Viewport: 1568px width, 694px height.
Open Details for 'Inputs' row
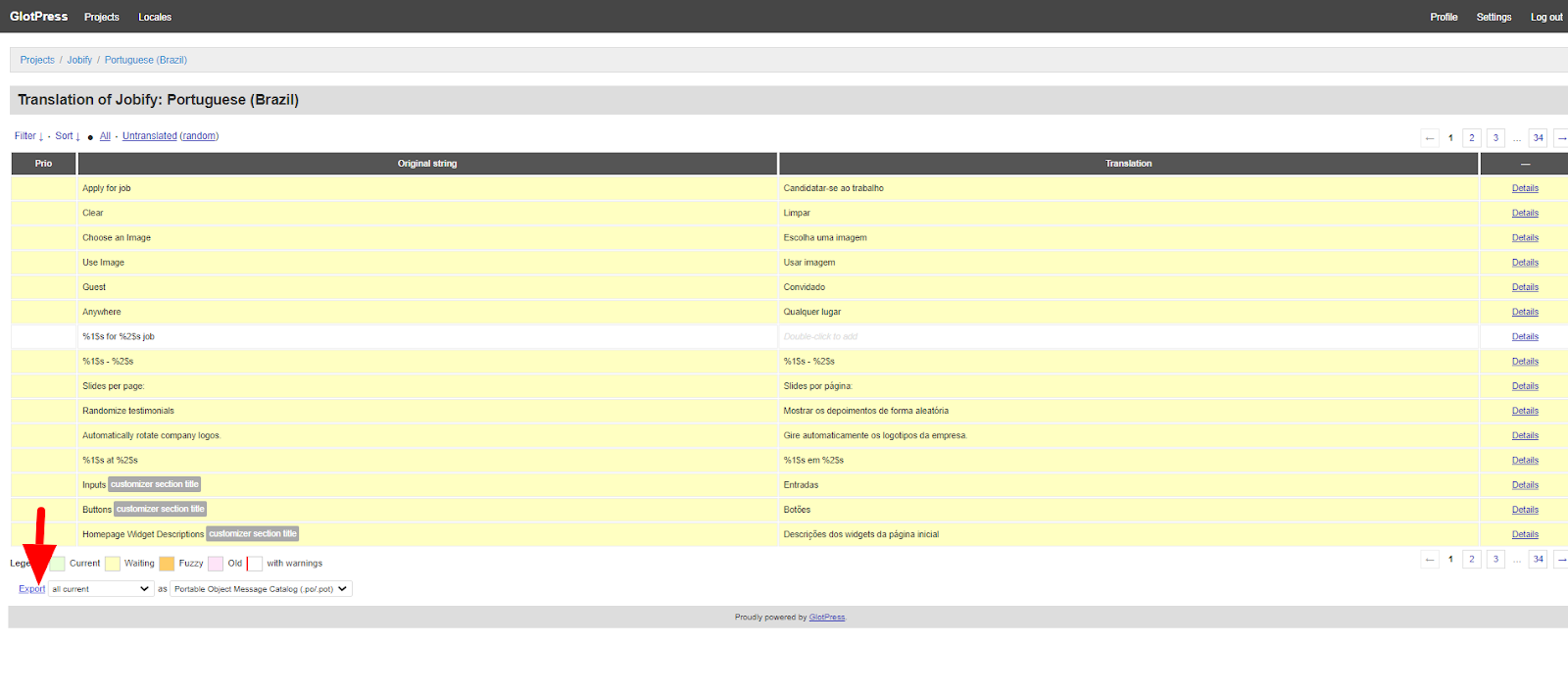[x=1525, y=485]
